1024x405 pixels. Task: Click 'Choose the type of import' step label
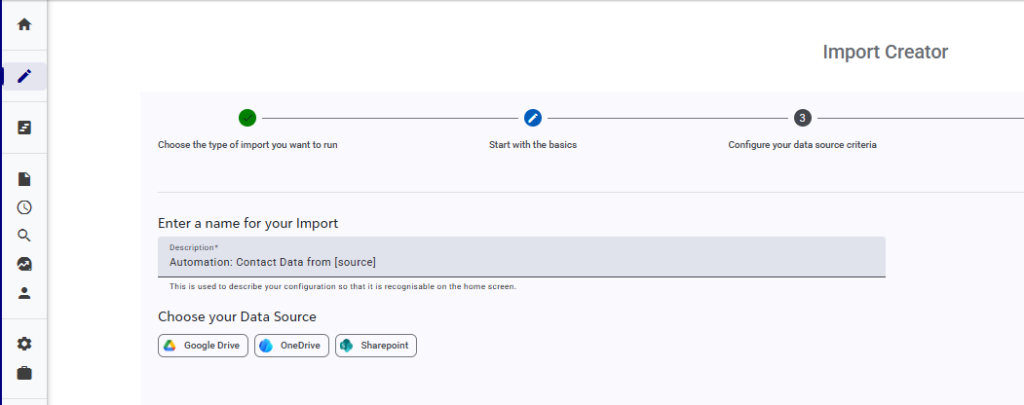coord(254,145)
